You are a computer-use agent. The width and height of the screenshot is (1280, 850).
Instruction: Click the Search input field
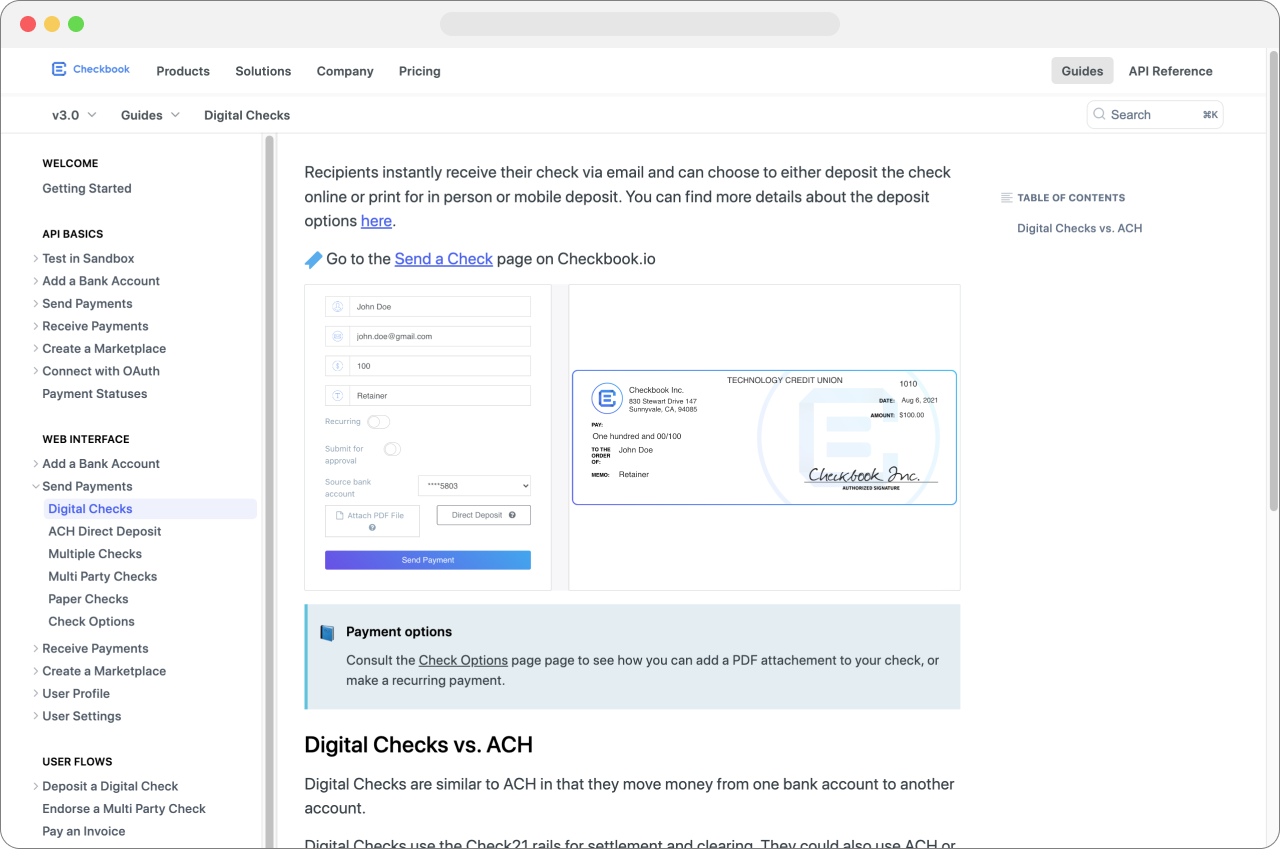point(1155,115)
